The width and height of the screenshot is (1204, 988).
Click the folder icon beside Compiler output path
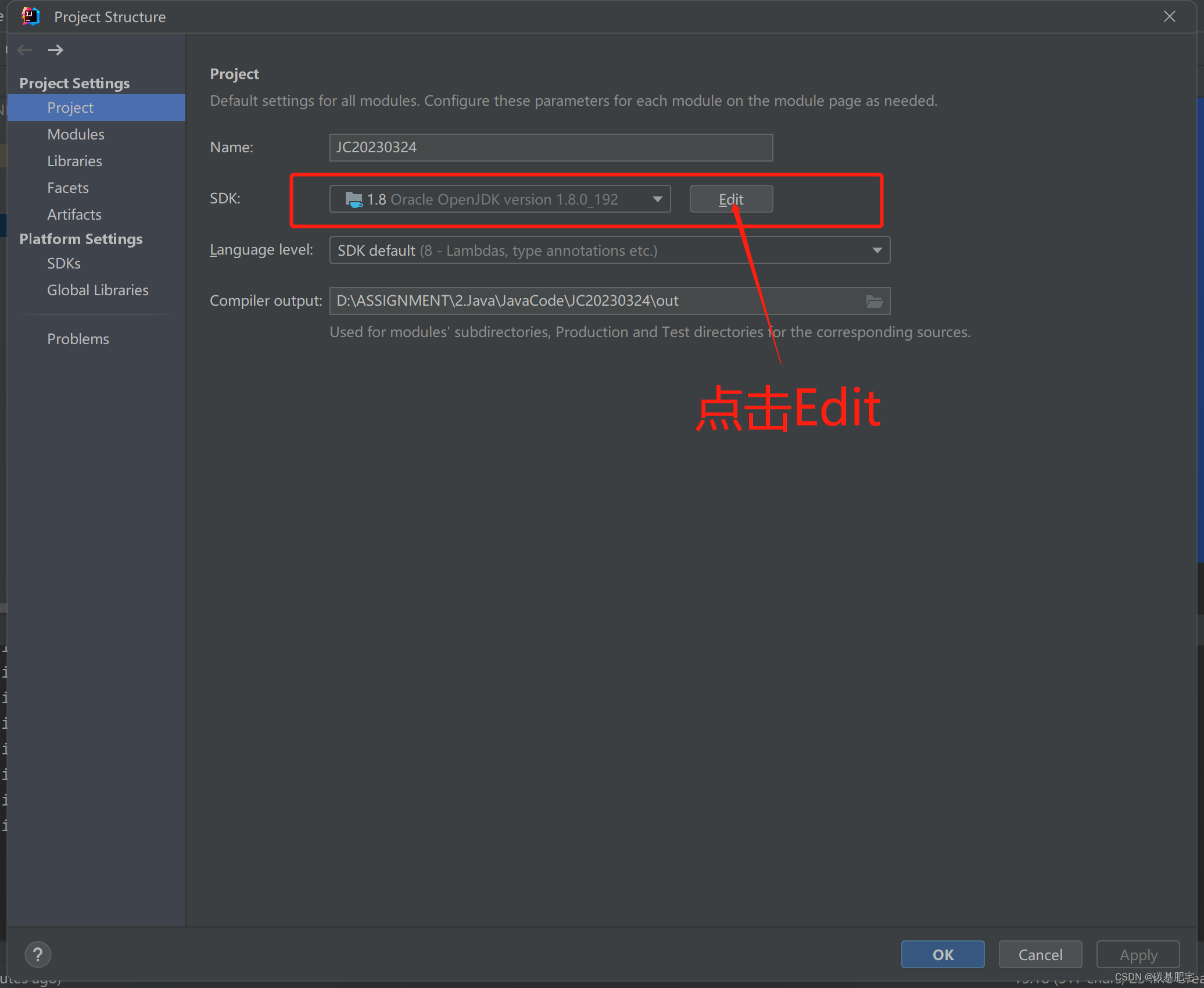875,301
